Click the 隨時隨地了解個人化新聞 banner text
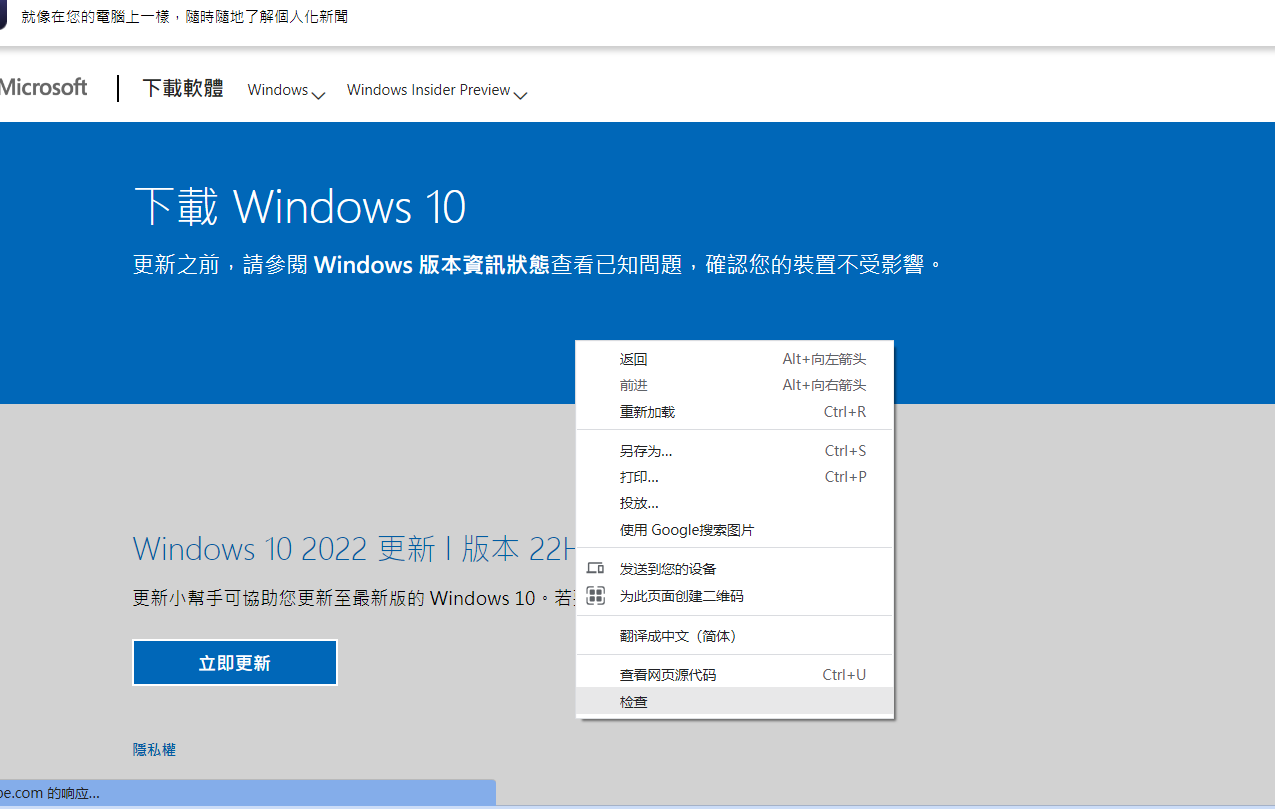This screenshot has height=809, width=1275. point(185,17)
